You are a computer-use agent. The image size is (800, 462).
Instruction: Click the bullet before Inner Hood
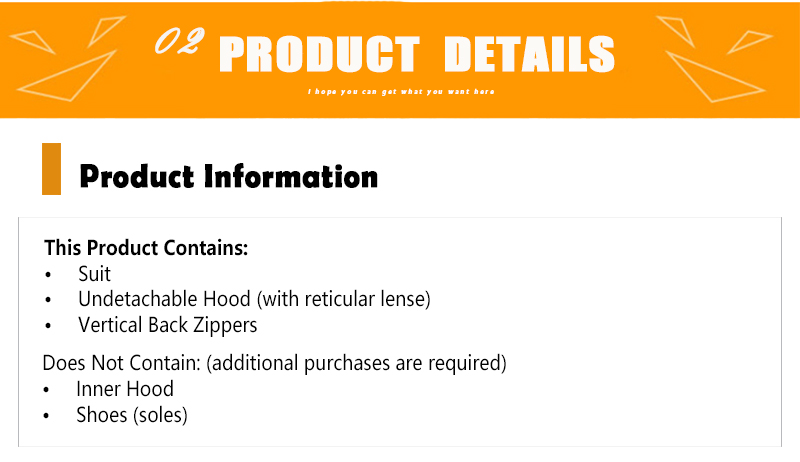click(x=46, y=390)
